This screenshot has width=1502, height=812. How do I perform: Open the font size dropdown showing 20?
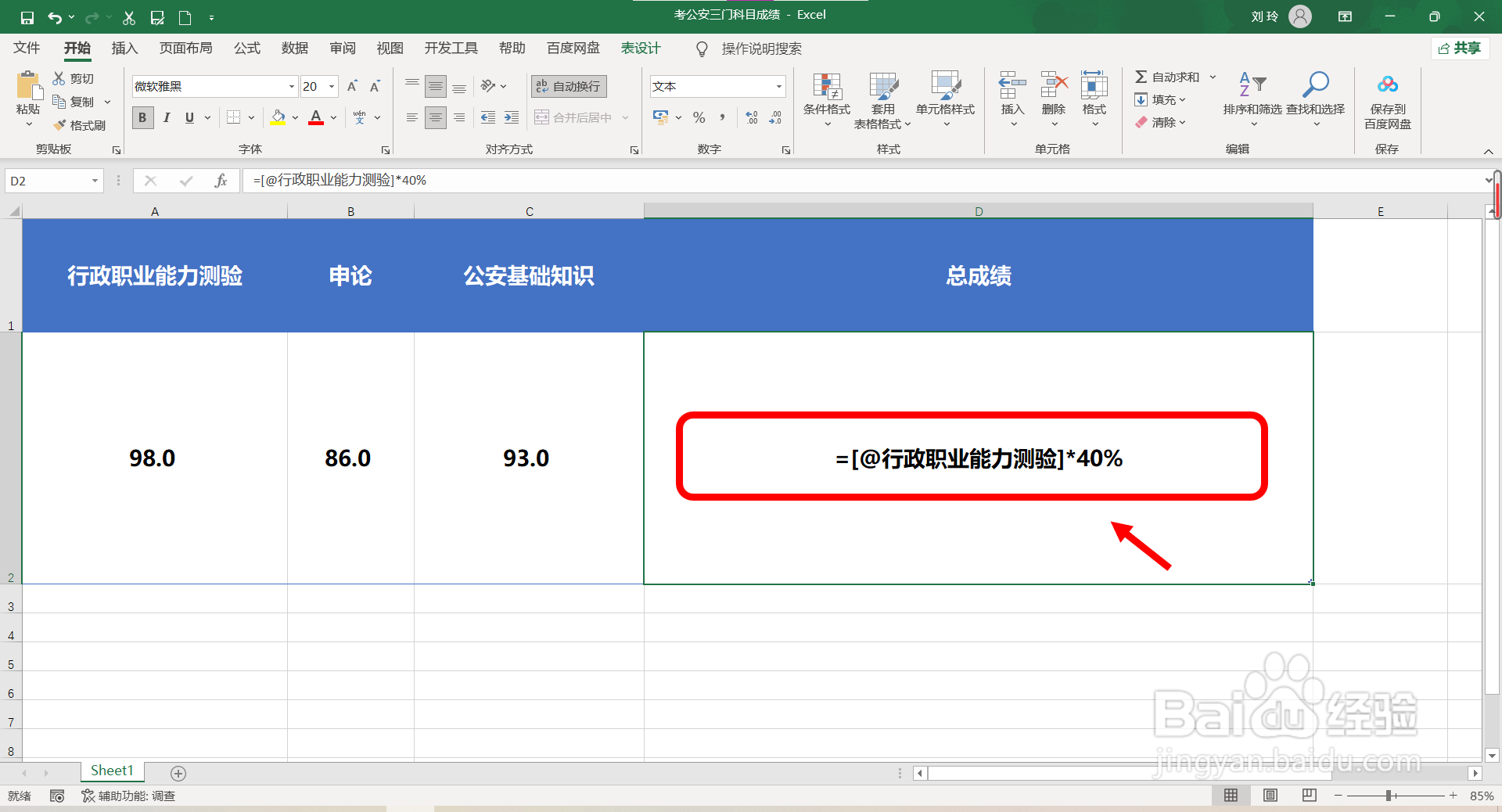coord(332,86)
